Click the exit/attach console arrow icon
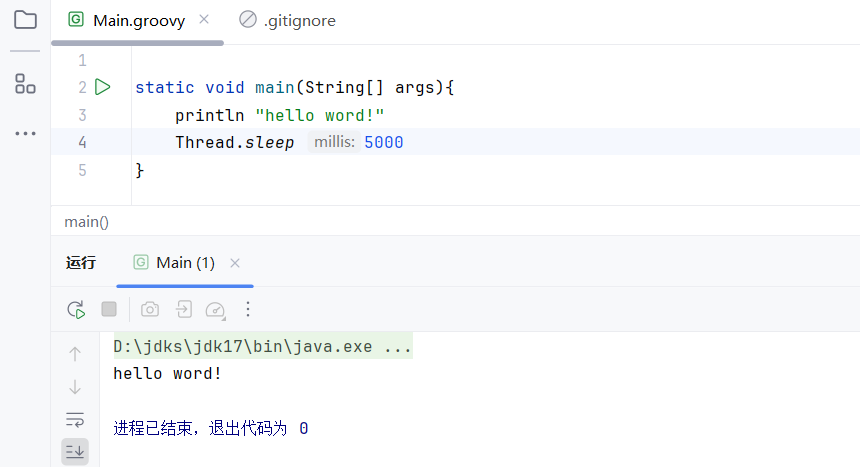This screenshot has height=467, width=860. click(184, 309)
